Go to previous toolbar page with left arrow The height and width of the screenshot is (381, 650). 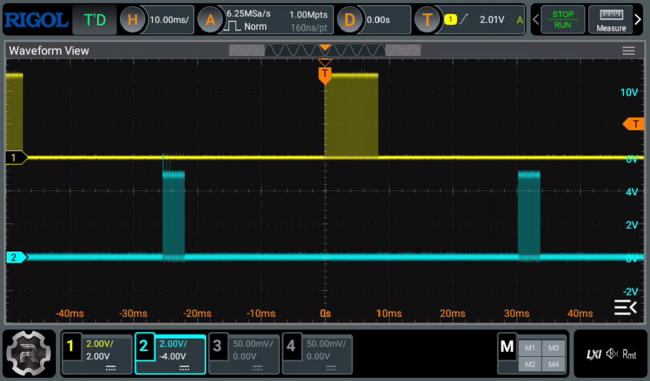coord(536,19)
